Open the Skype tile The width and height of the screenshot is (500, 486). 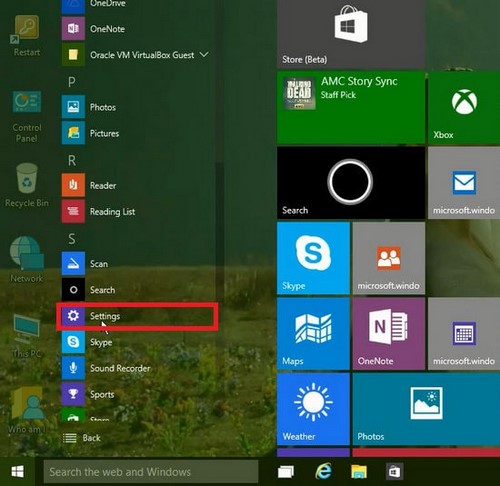pyautogui.click(x=313, y=258)
